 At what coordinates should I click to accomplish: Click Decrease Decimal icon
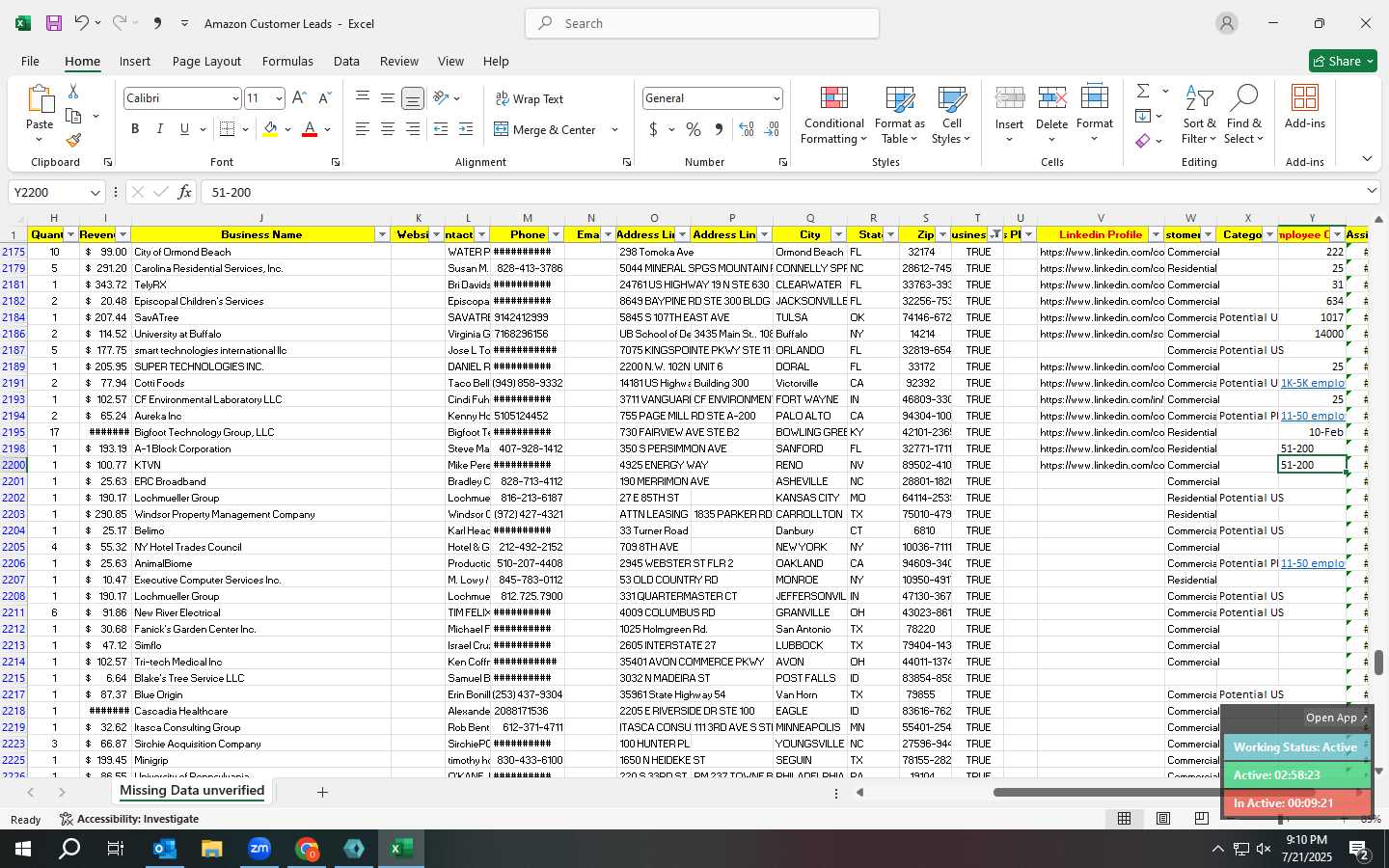[772, 129]
